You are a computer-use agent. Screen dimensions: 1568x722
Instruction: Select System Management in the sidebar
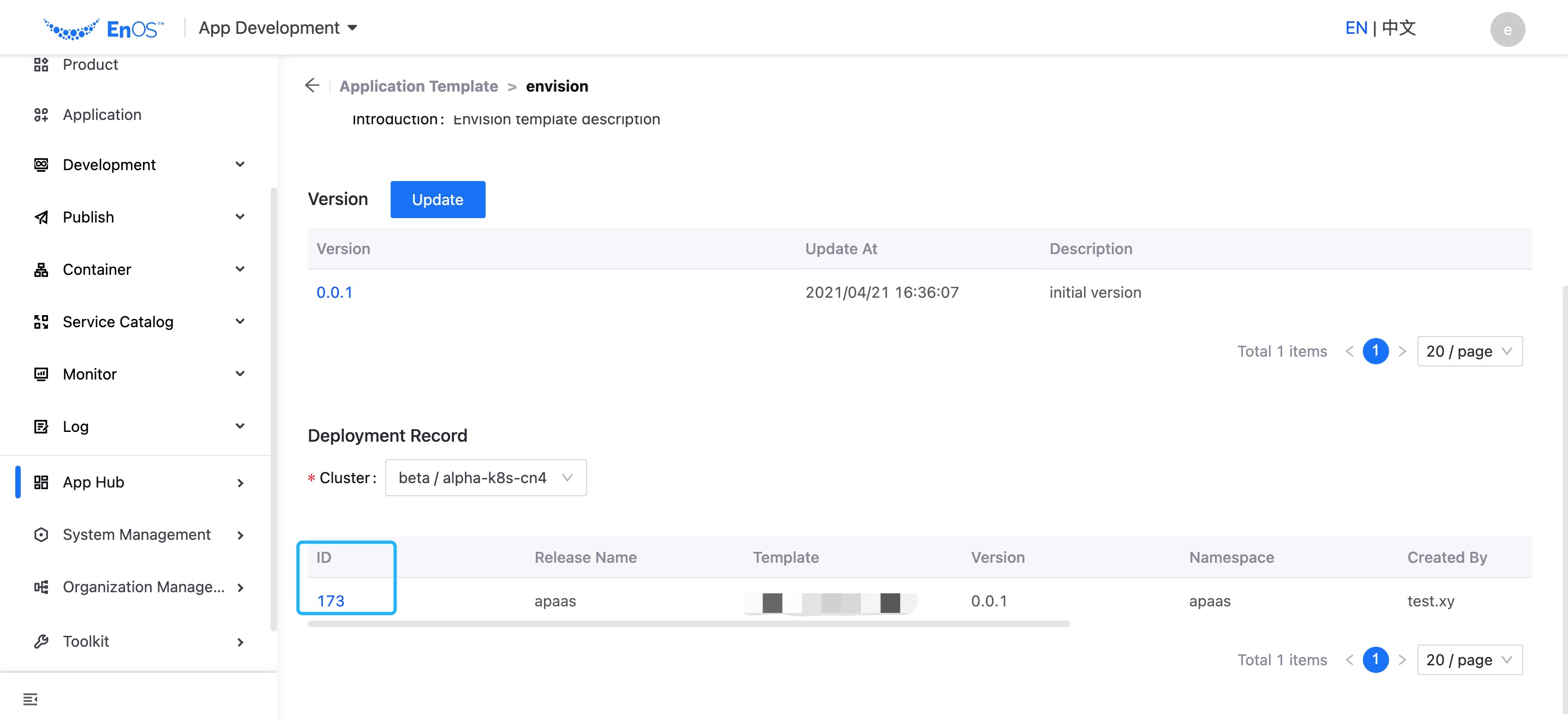pyautogui.click(x=136, y=534)
